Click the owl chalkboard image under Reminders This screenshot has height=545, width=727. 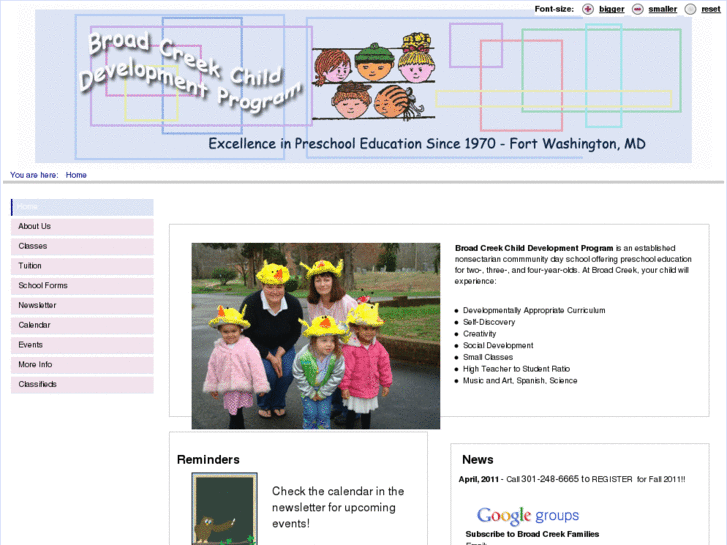click(x=224, y=508)
